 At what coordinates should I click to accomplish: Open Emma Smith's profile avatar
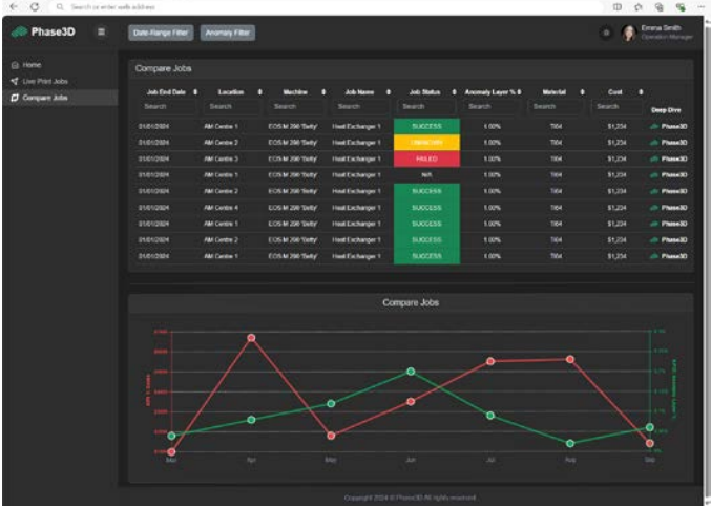[628, 33]
